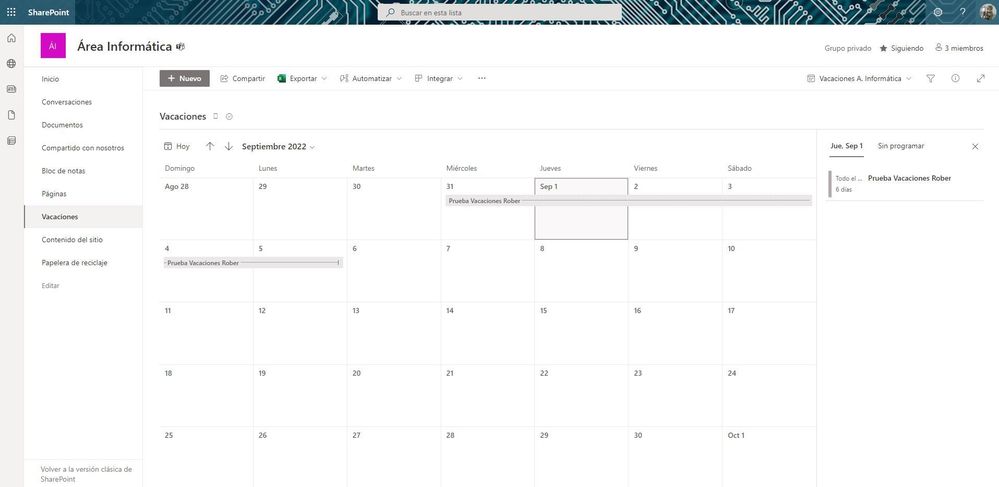
Task: Go to the home icon in left rail
Action: coord(11,38)
